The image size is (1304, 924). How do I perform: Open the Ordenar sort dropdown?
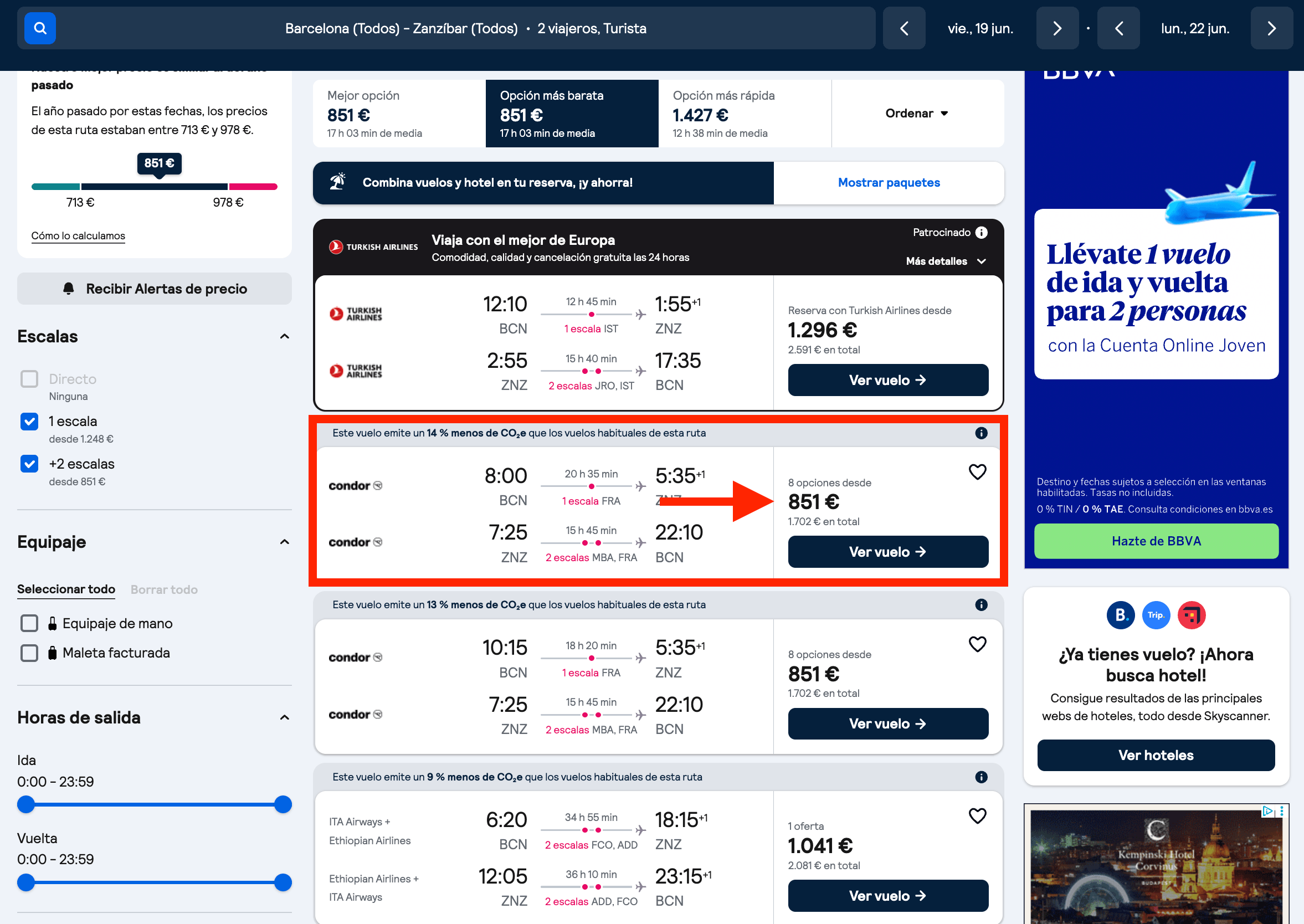coord(917,113)
